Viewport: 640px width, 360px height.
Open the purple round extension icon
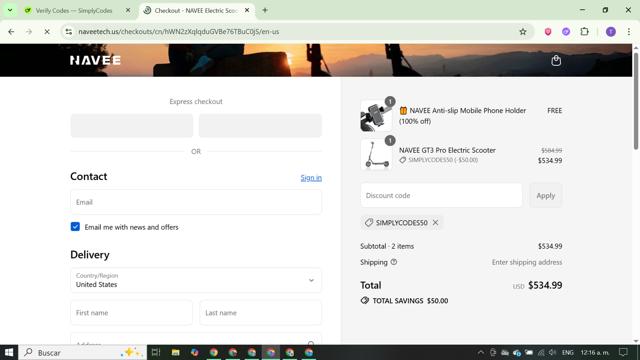coord(566,31)
